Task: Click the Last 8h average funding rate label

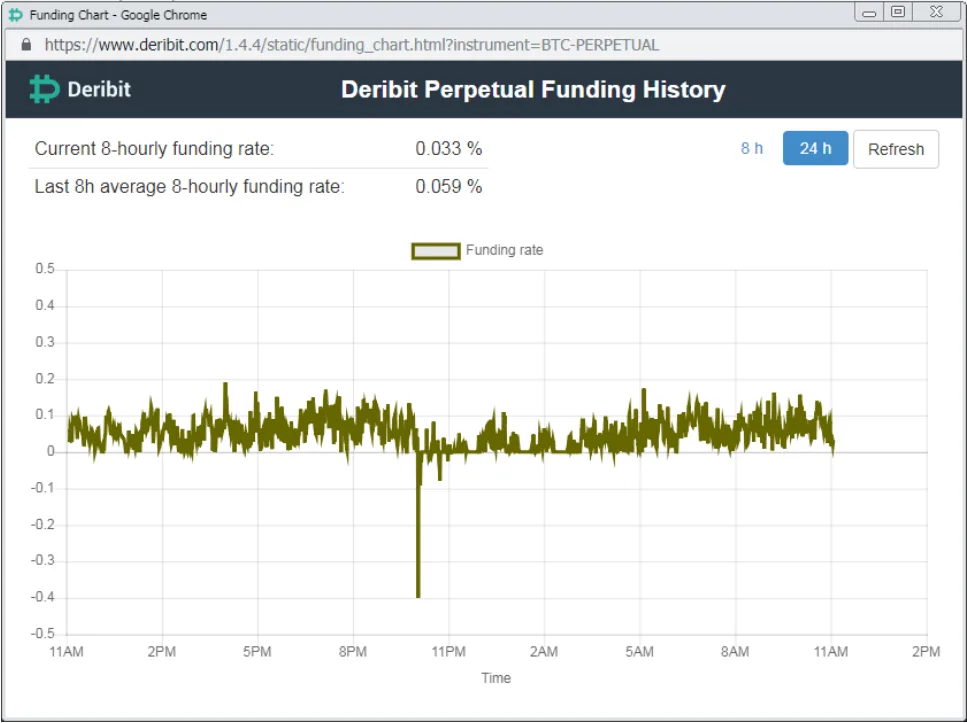Action: tap(189, 186)
